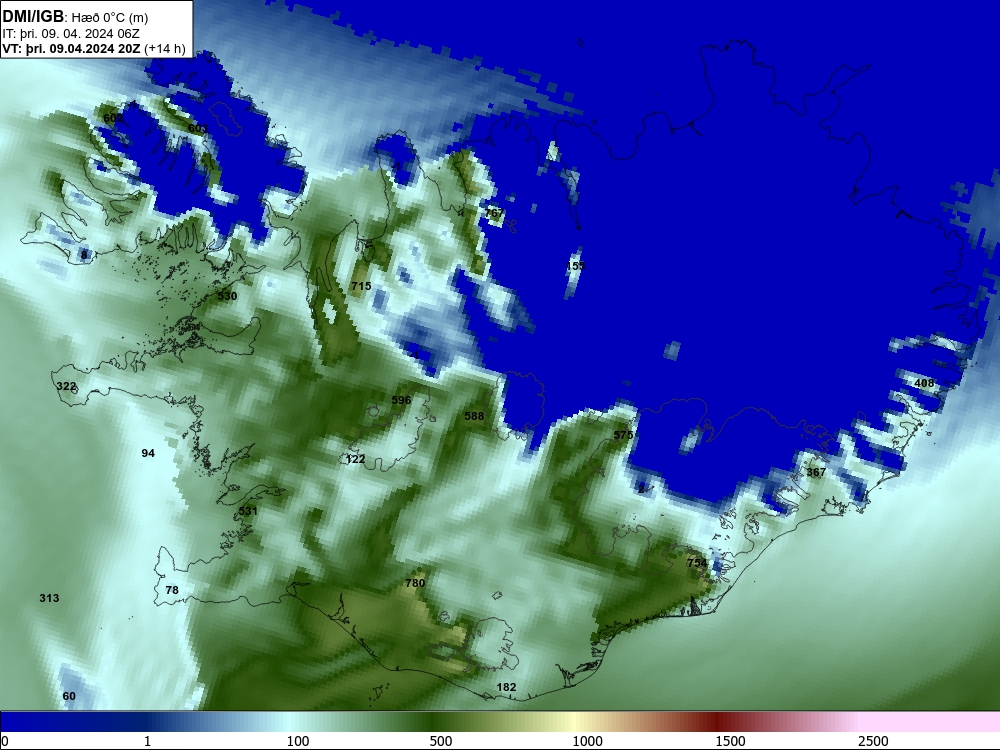The width and height of the screenshot is (1000, 750).
Task: Click the map value 602
Action: [x=113, y=119]
